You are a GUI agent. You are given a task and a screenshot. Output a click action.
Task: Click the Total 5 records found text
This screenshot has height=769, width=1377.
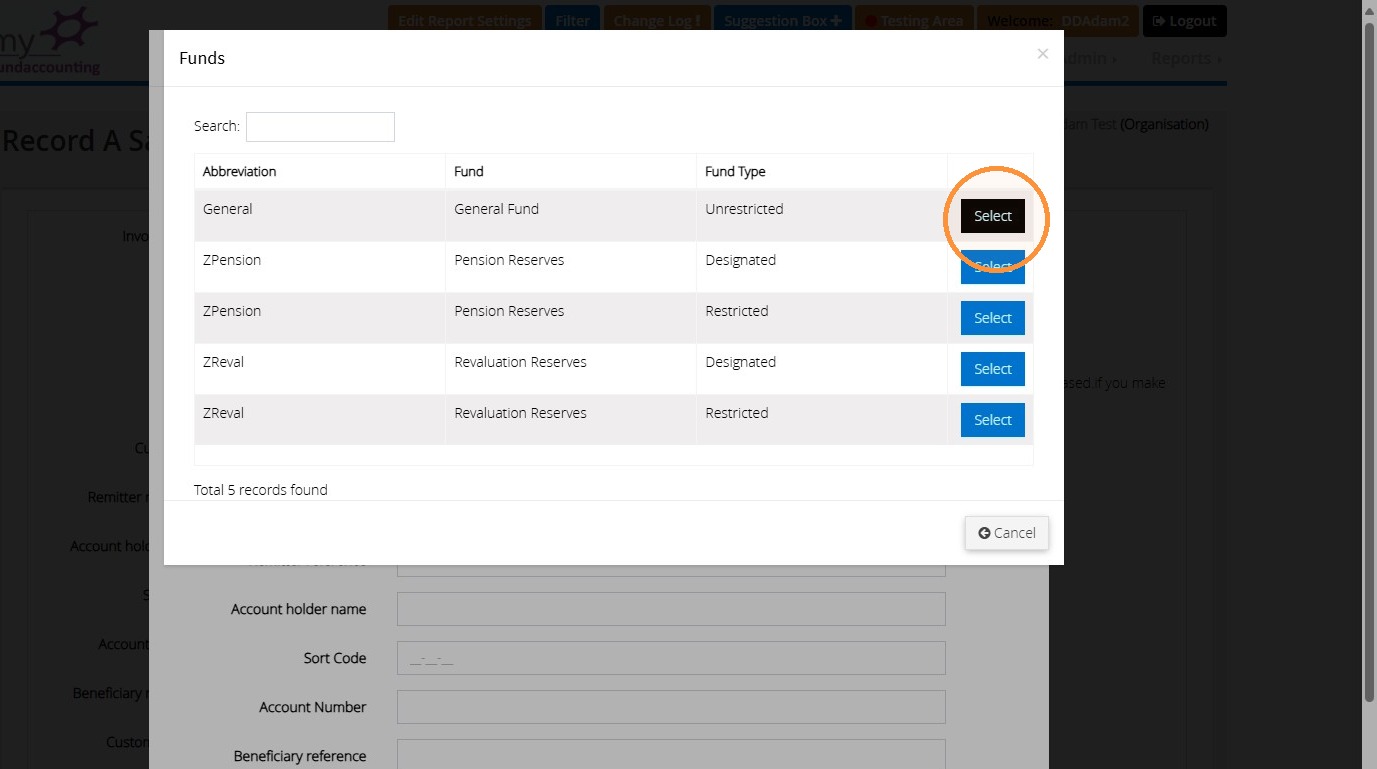pos(261,490)
